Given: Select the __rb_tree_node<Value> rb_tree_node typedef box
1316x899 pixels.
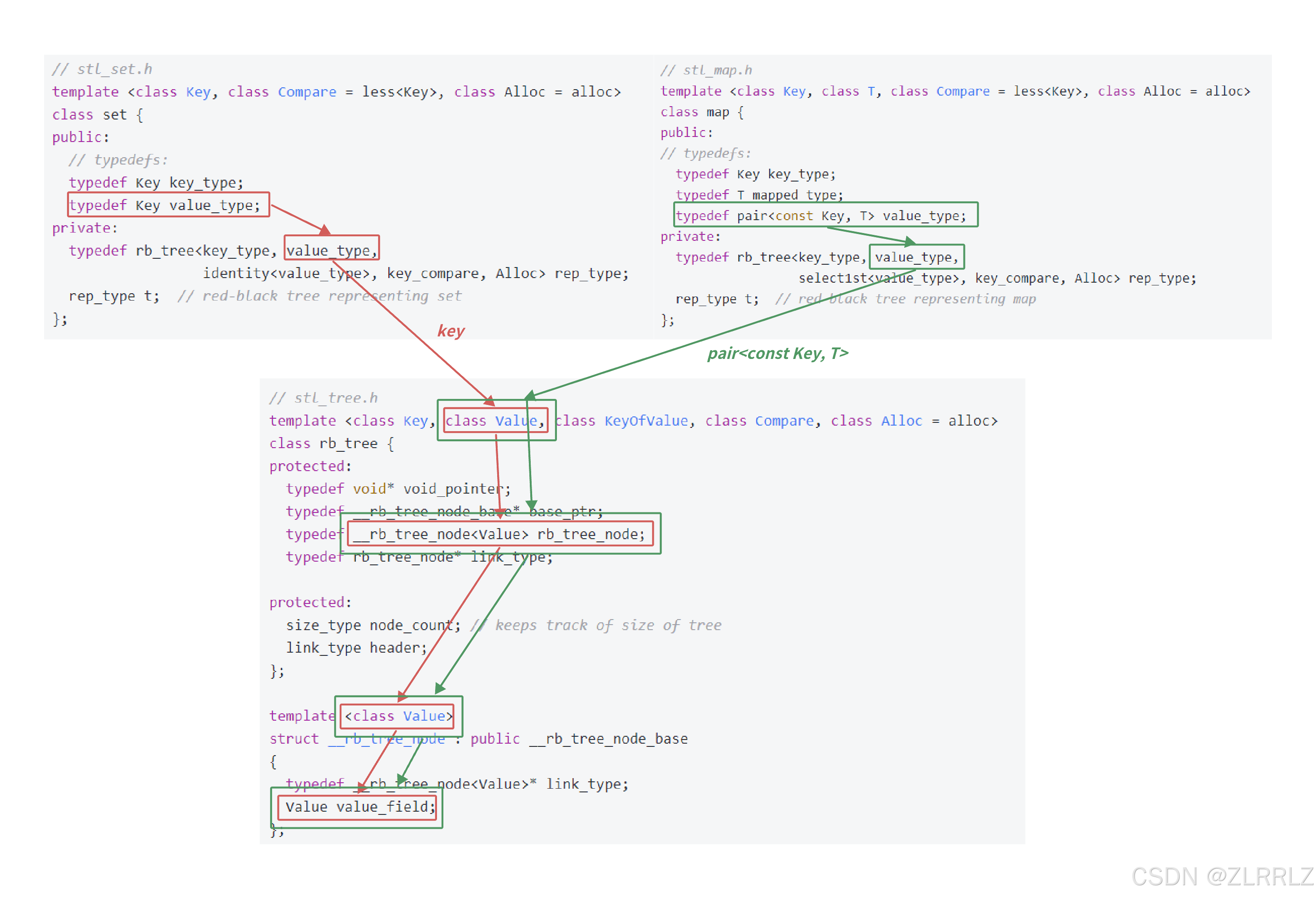Looking at the screenshot, I should click(500, 533).
